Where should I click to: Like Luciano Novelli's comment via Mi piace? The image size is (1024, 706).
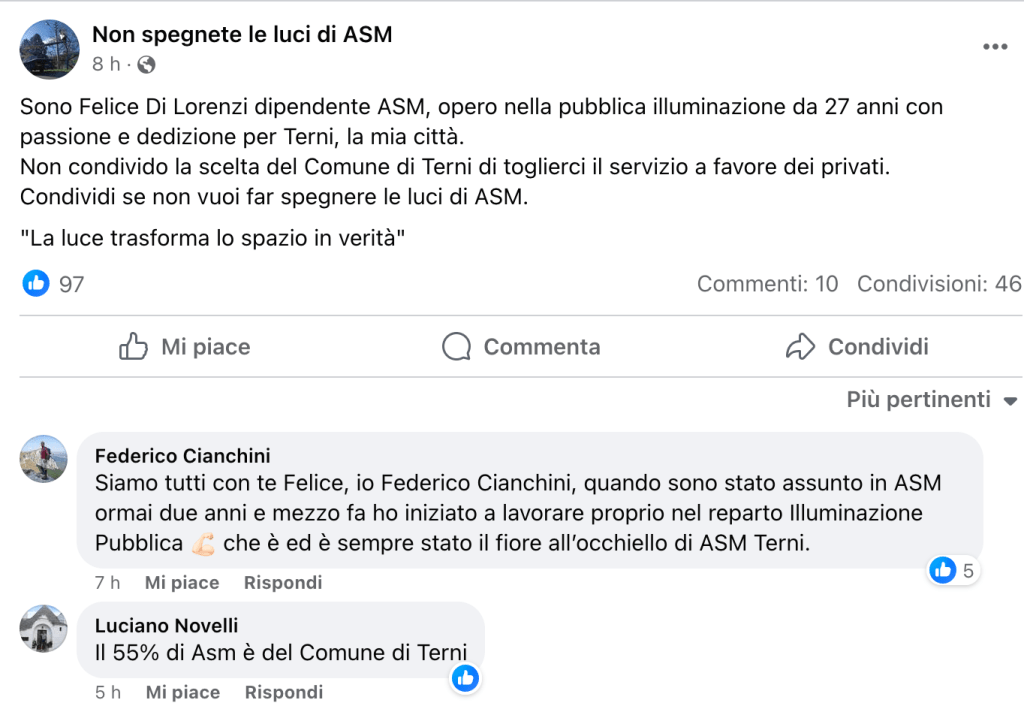[x=182, y=692]
